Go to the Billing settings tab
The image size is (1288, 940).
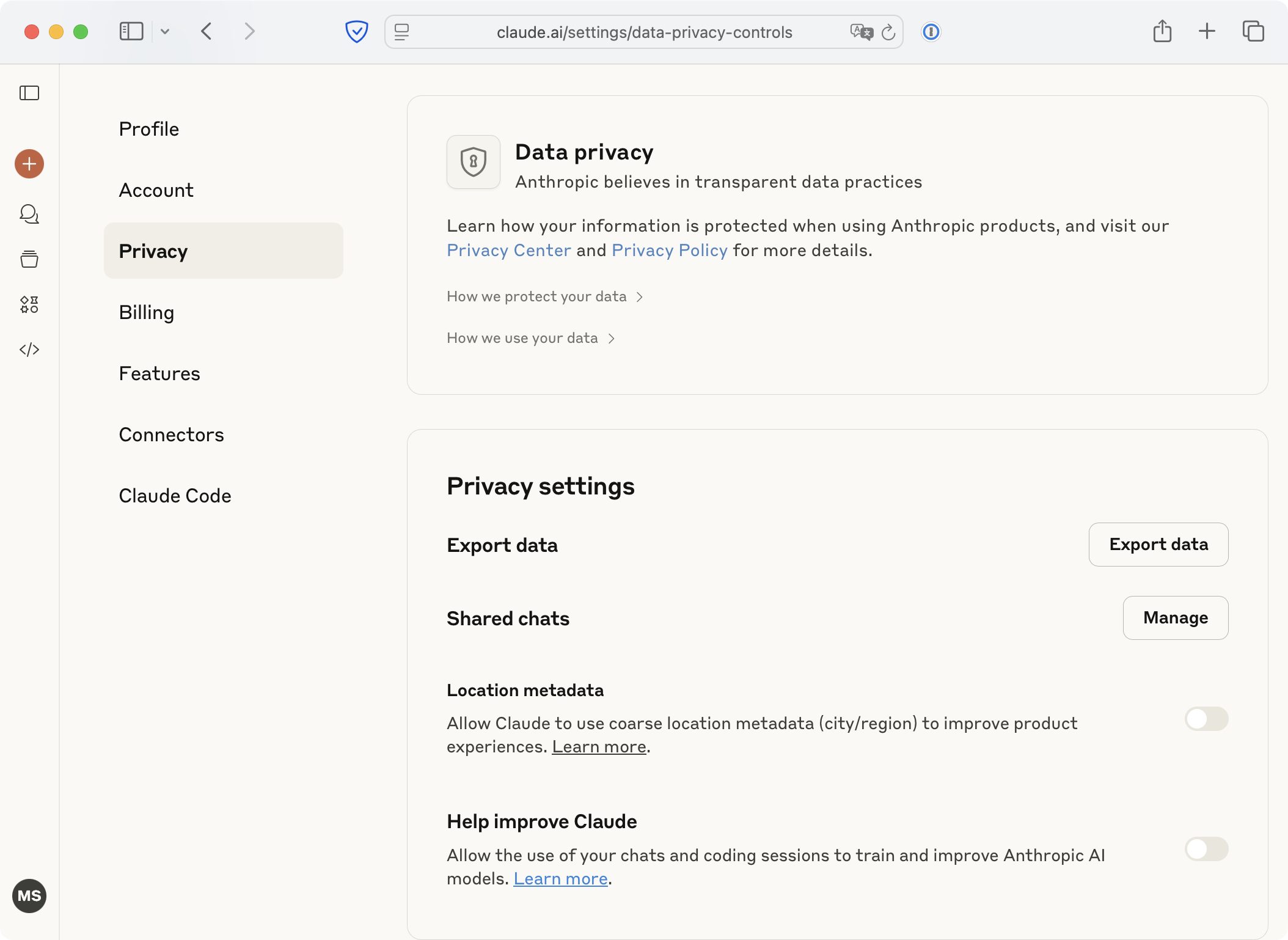pos(147,312)
